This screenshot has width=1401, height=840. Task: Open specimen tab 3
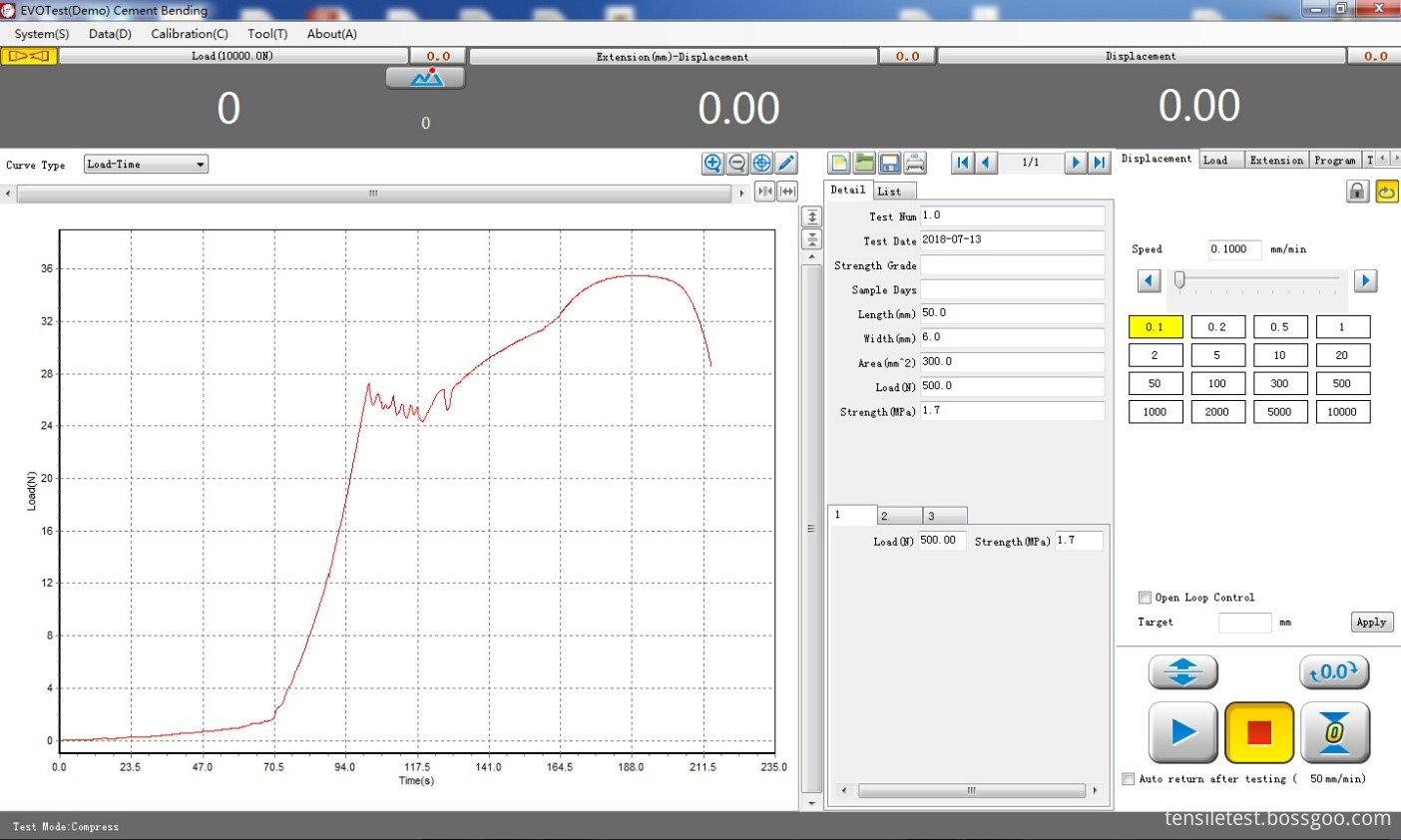(x=945, y=516)
